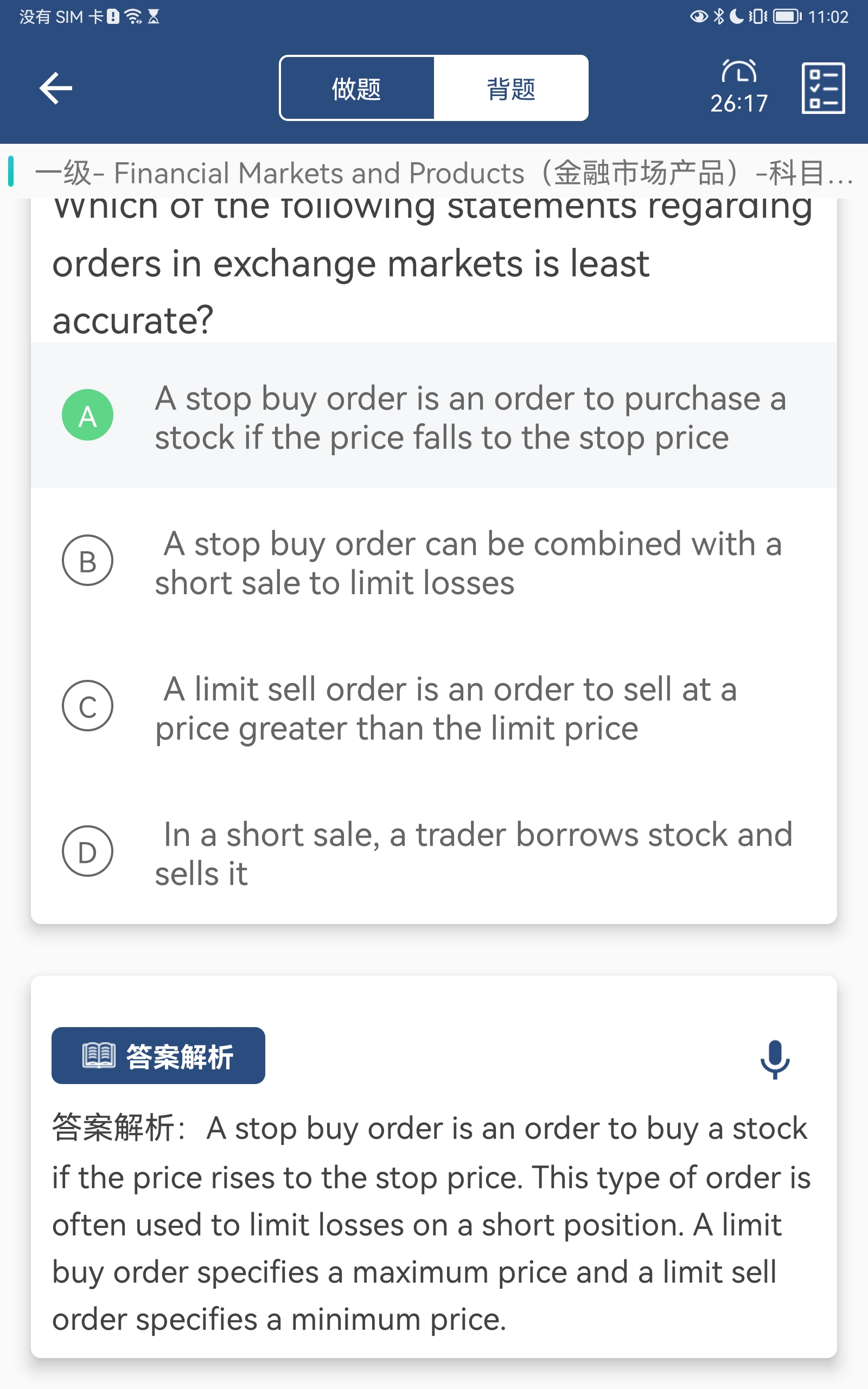Tap the battery icon in status bar
Viewport: 868px width, 1389px height.
click(787, 17)
